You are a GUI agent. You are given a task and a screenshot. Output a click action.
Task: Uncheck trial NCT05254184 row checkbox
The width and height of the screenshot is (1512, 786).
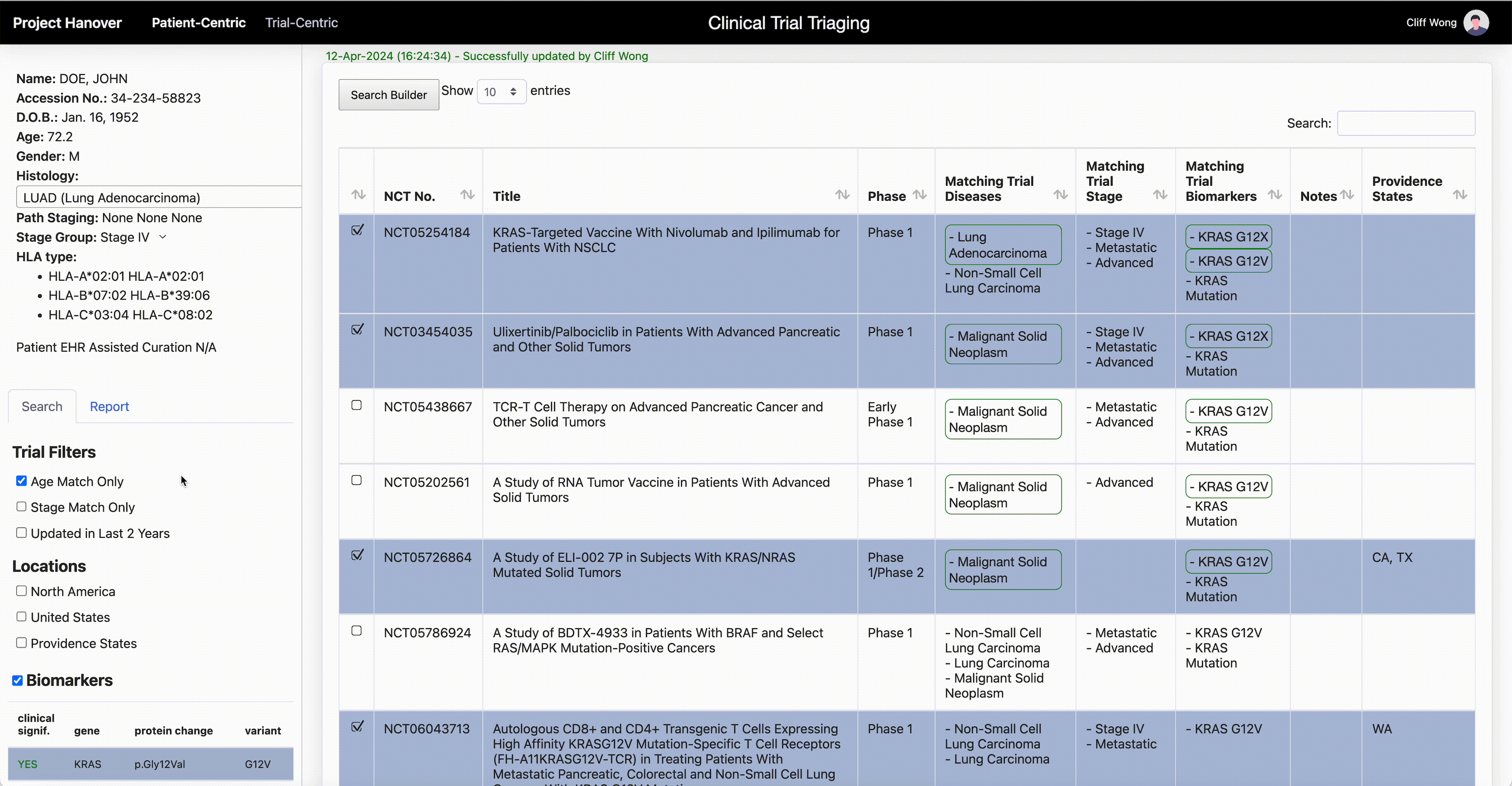[x=357, y=230]
